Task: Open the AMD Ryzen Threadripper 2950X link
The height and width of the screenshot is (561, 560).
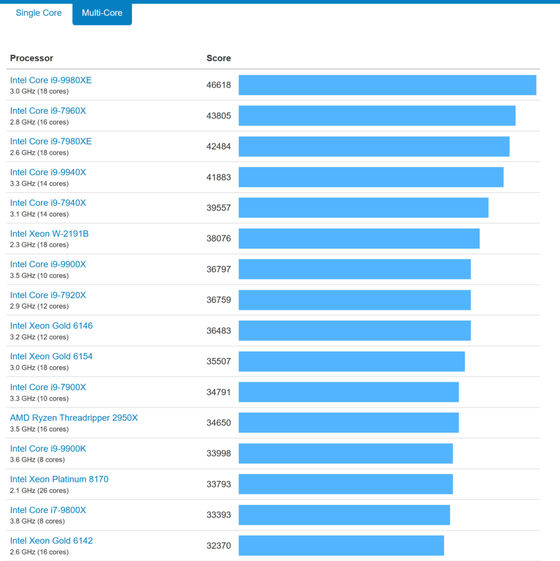Action: 74,418
